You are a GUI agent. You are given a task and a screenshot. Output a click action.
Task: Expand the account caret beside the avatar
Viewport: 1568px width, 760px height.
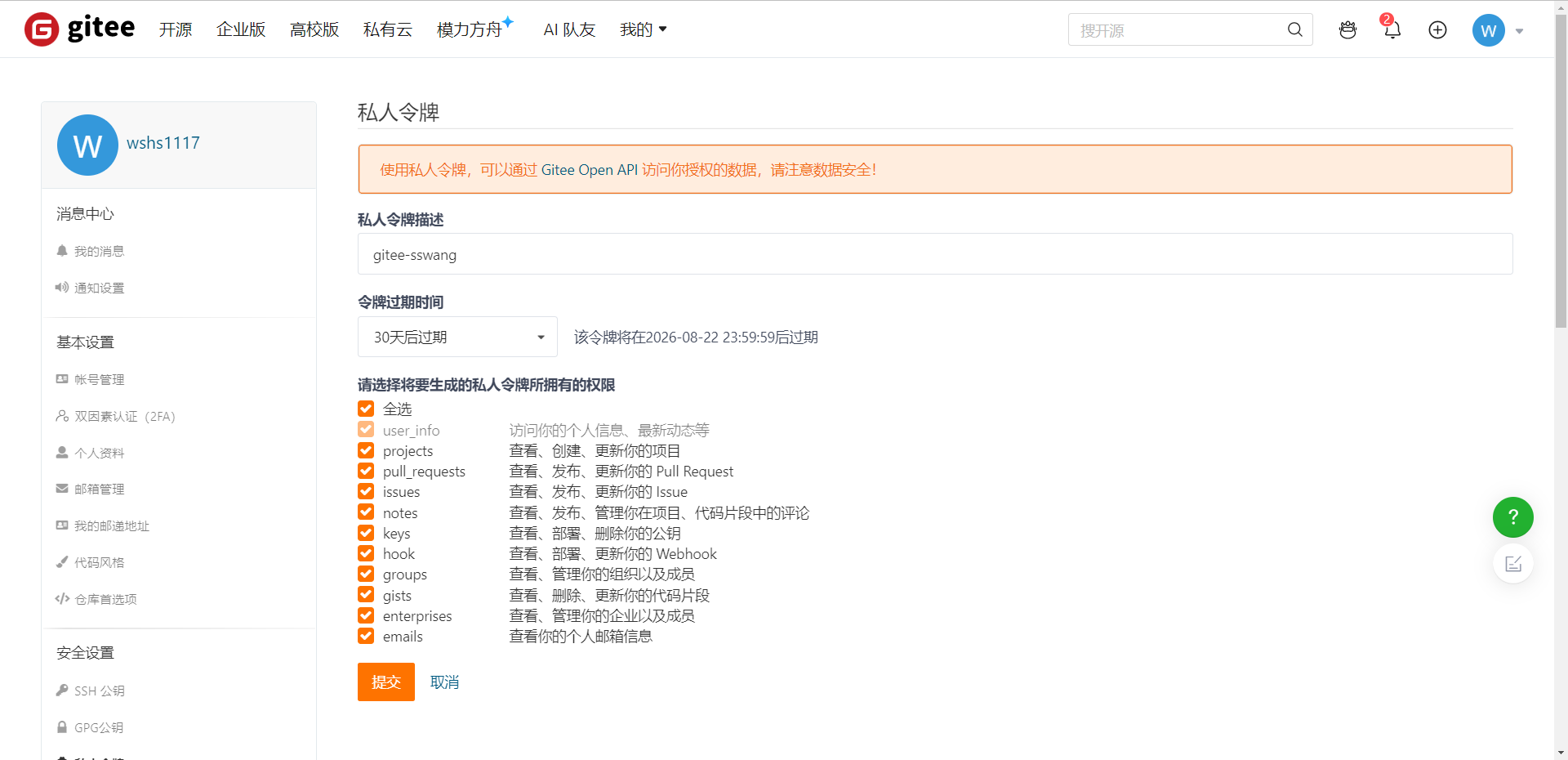tap(1519, 31)
